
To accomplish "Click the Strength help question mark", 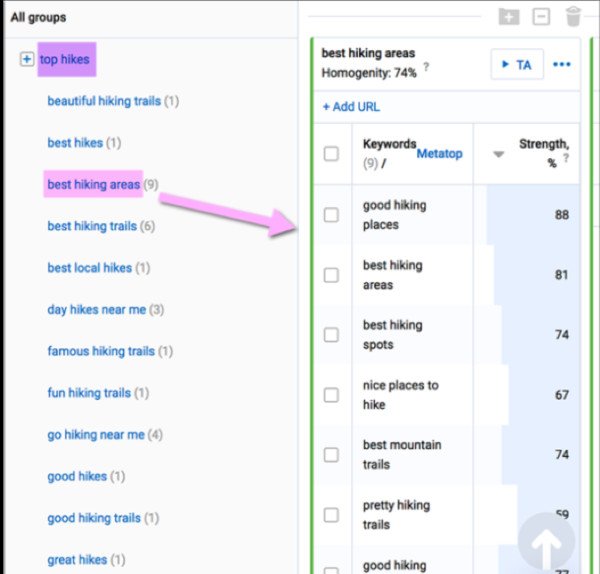I will (x=566, y=158).
